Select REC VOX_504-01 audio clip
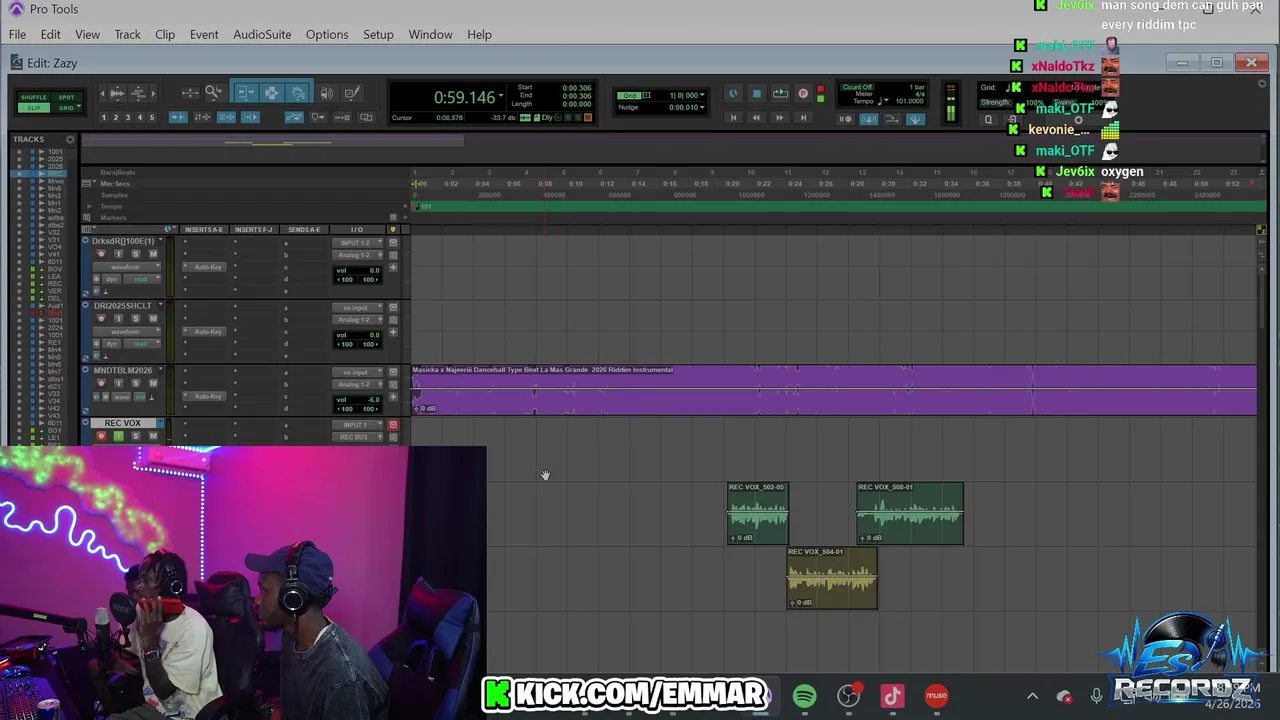Viewport: 1280px width, 720px height. click(x=832, y=578)
